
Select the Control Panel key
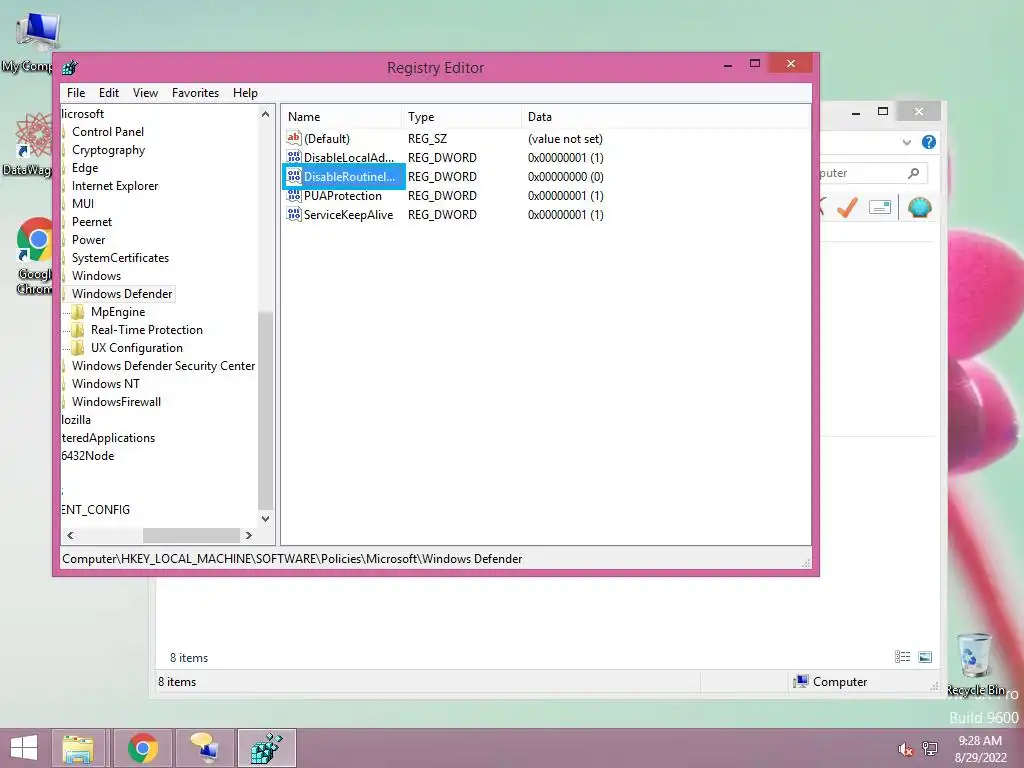108,131
